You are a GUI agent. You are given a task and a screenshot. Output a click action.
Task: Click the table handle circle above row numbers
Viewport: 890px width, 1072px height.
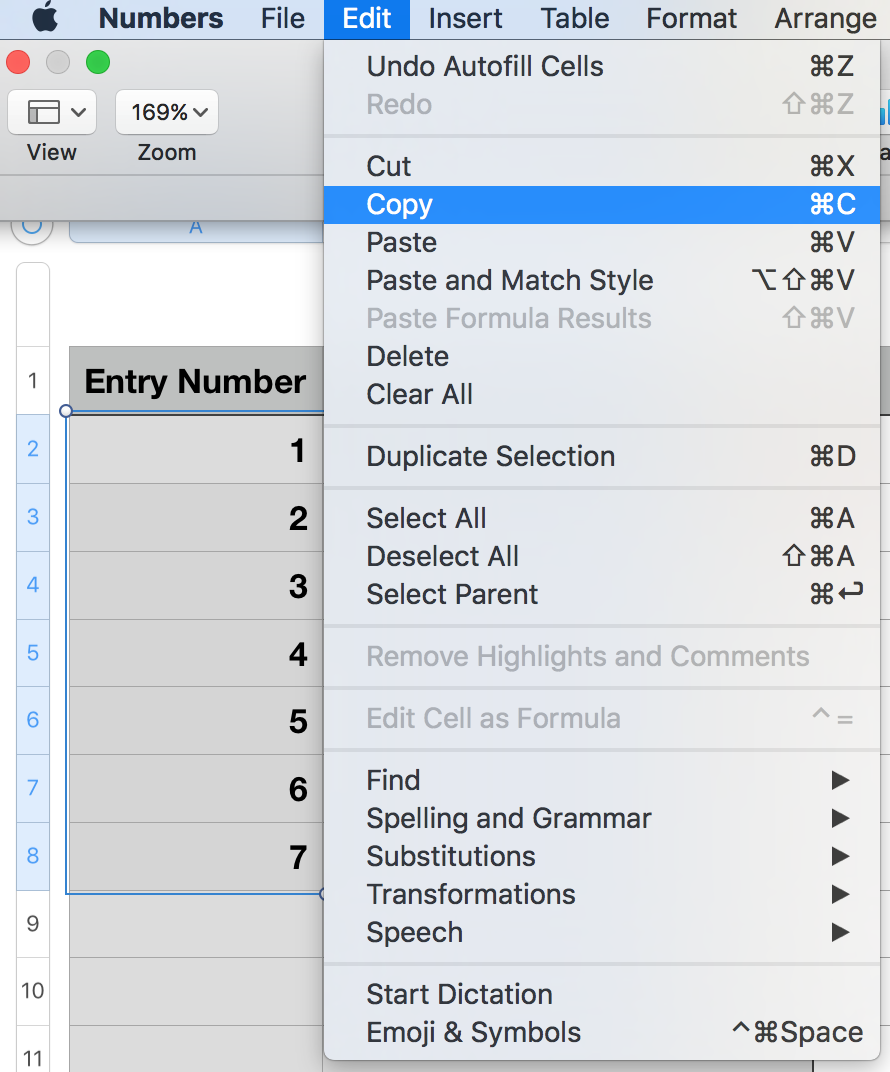tap(32, 226)
